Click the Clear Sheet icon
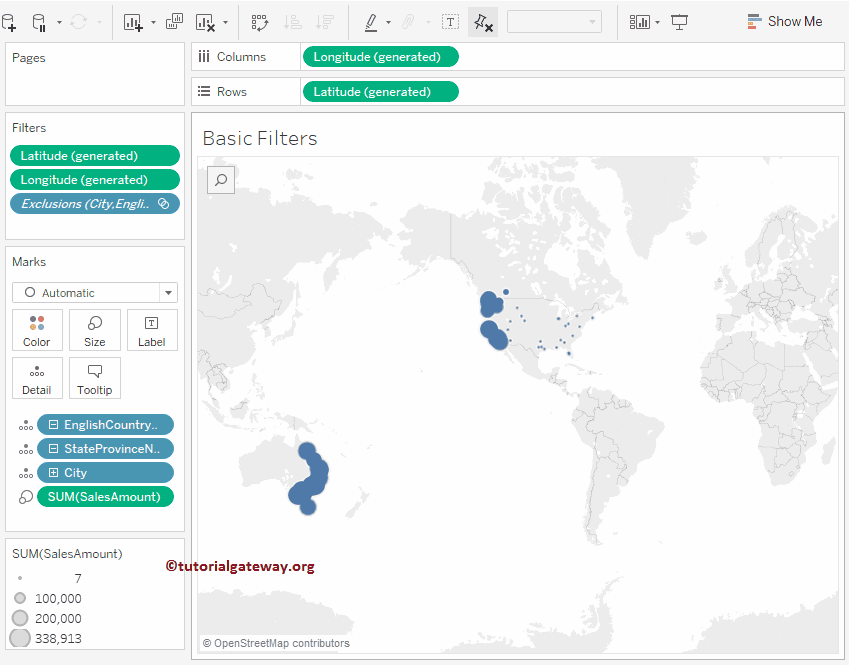 point(205,21)
